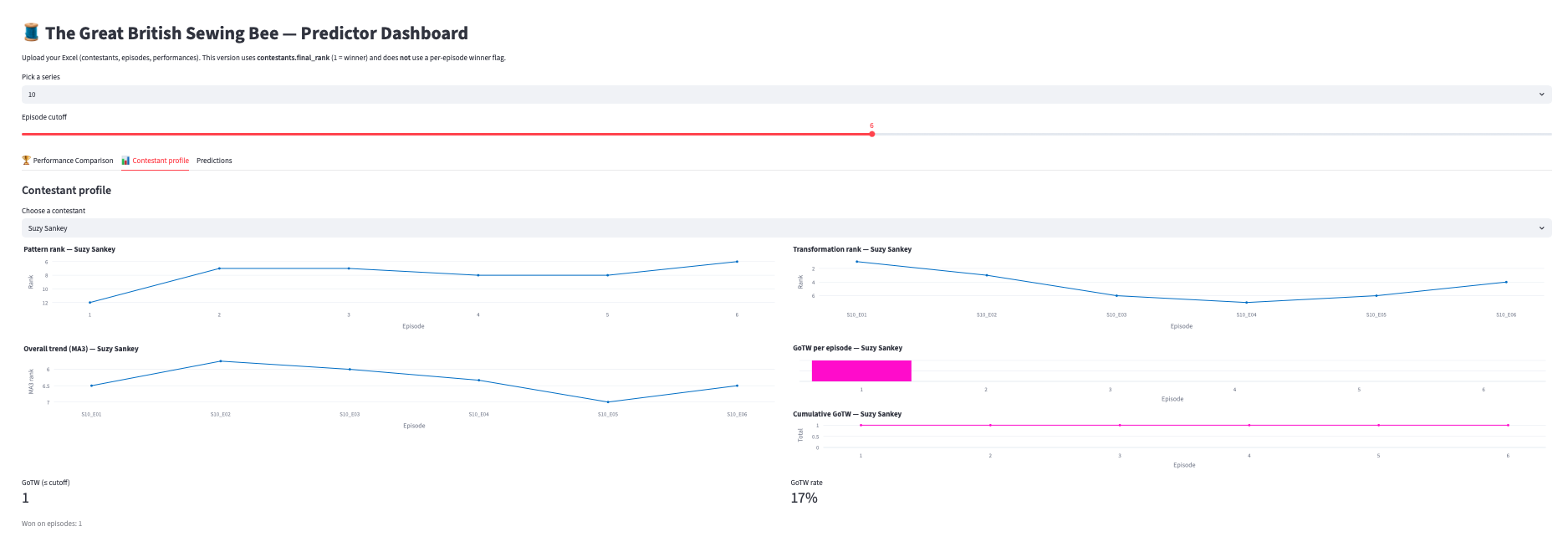This screenshot has height=552, width=1568.
Task: Click the bar chart icon beside Contestant profile
Action: point(125,161)
